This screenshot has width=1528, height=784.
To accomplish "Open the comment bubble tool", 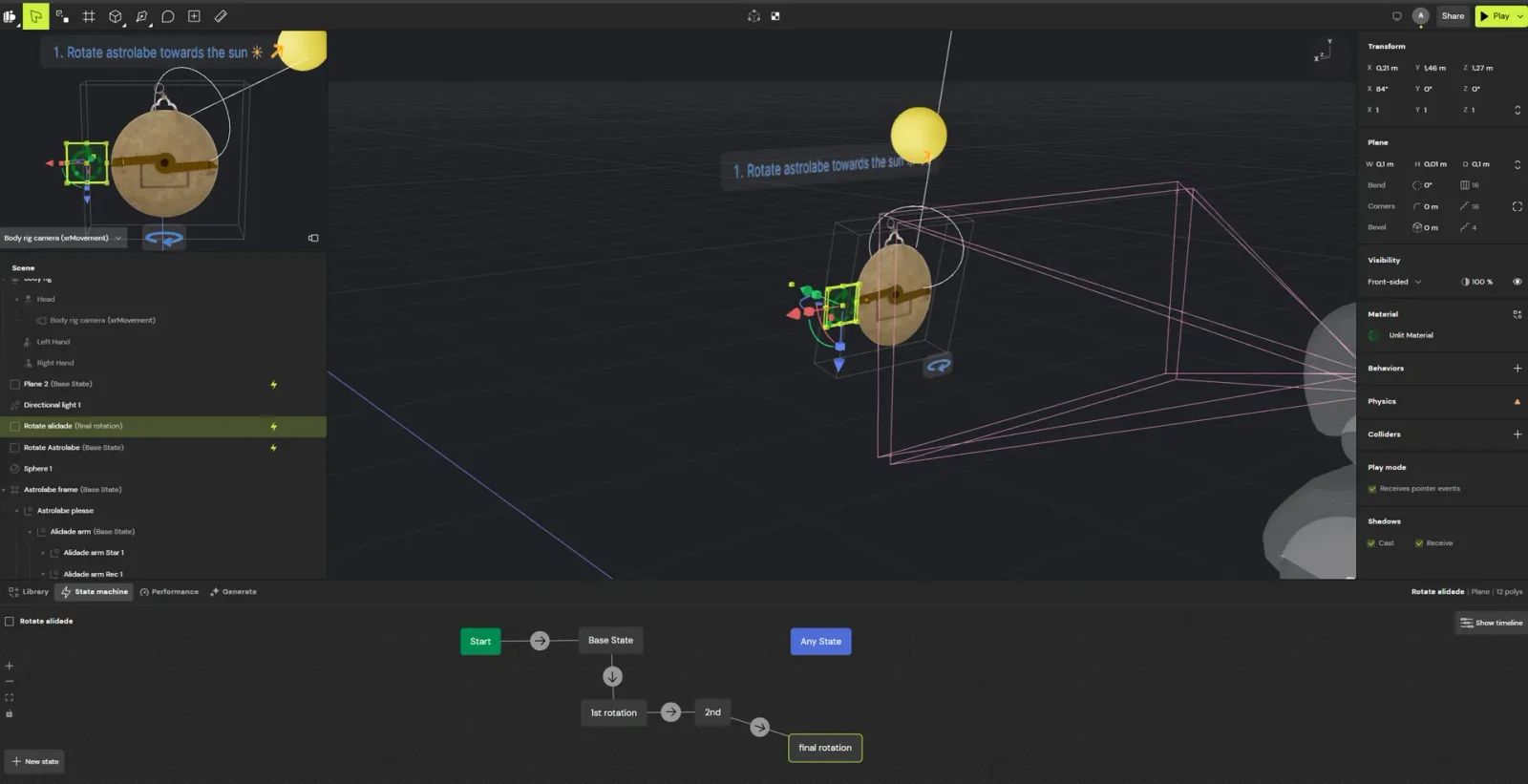I will coord(168,16).
